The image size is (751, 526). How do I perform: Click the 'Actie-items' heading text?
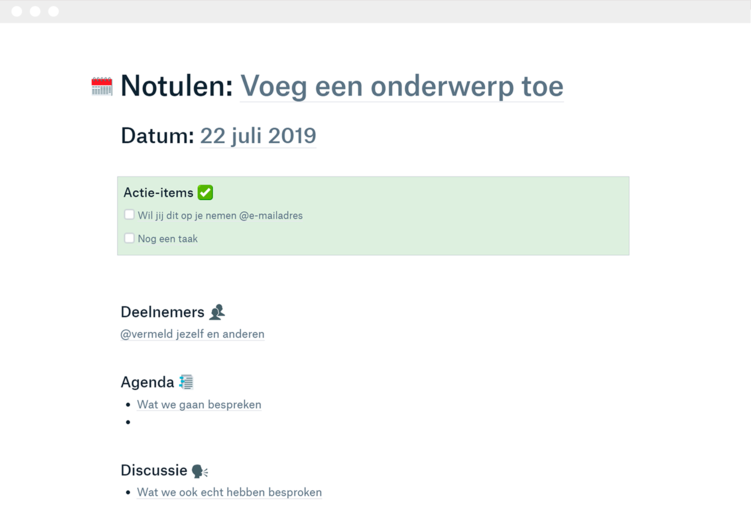(158, 192)
